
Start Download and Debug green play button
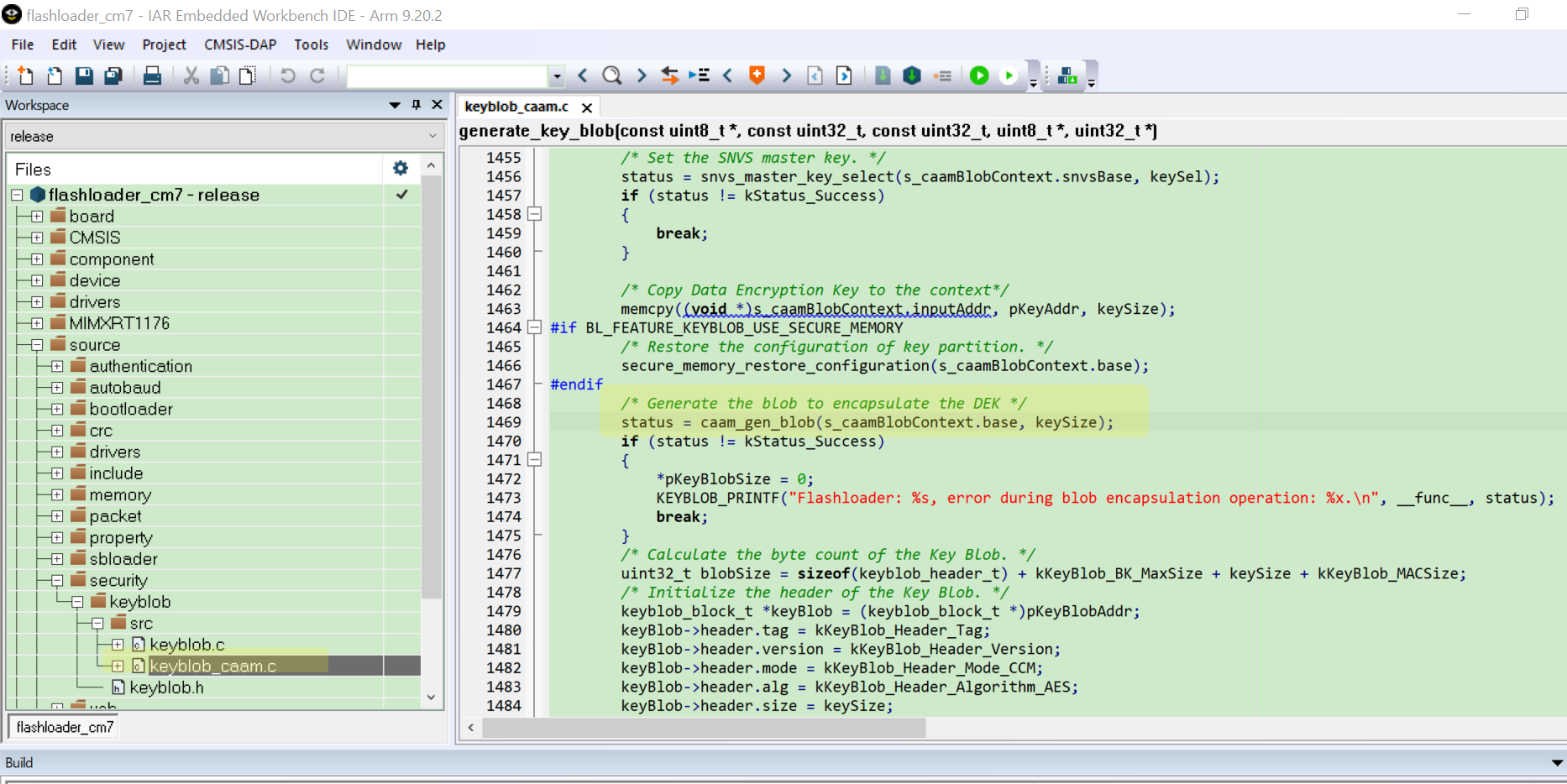click(x=979, y=76)
